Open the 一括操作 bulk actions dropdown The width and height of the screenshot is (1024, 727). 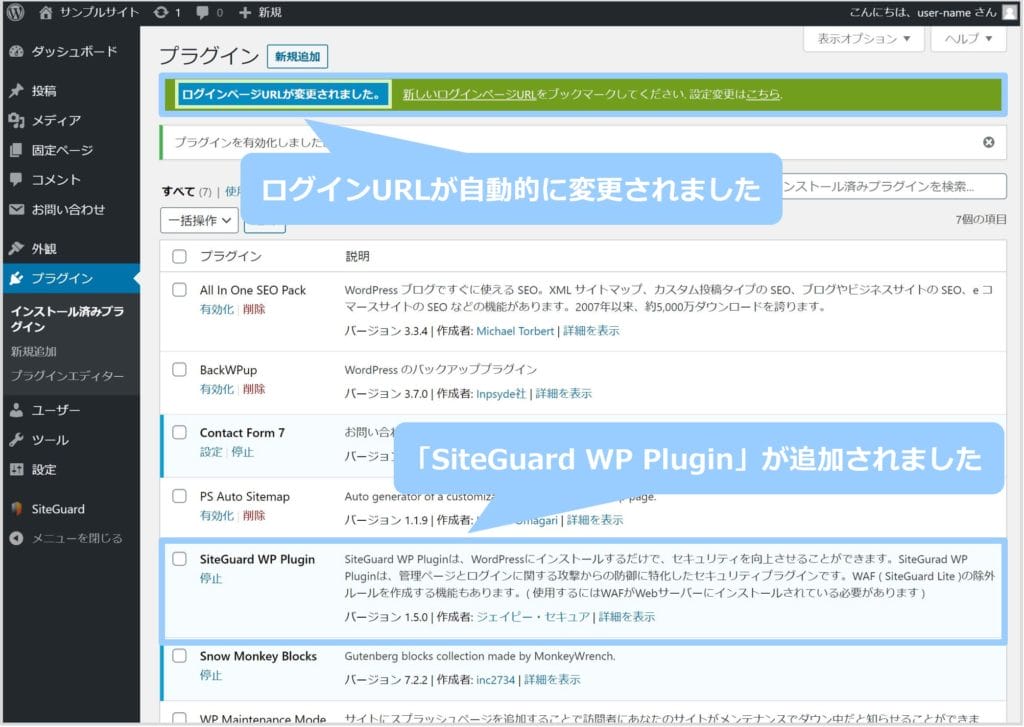[199, 220]
